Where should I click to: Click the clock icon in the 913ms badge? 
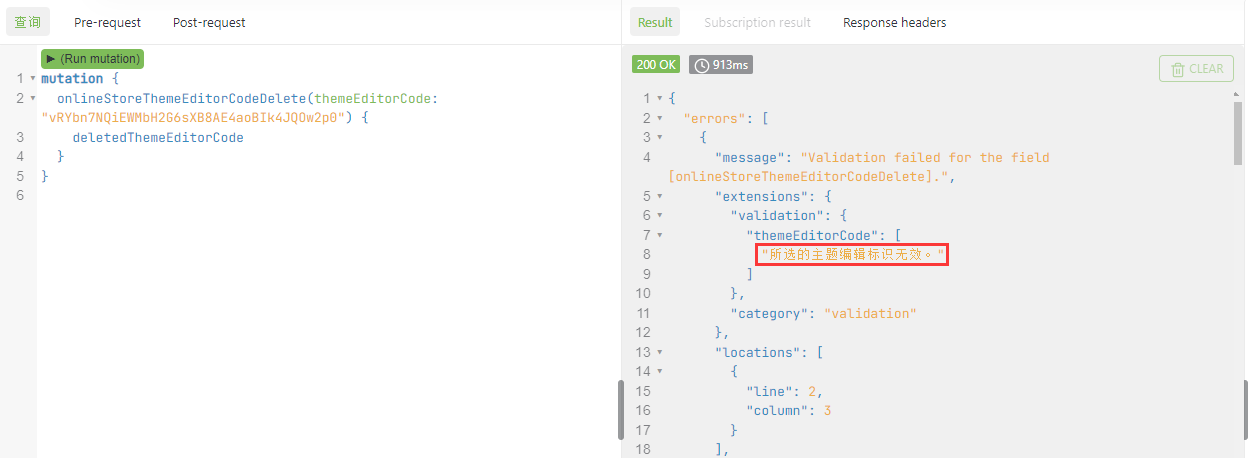[702, 65]
